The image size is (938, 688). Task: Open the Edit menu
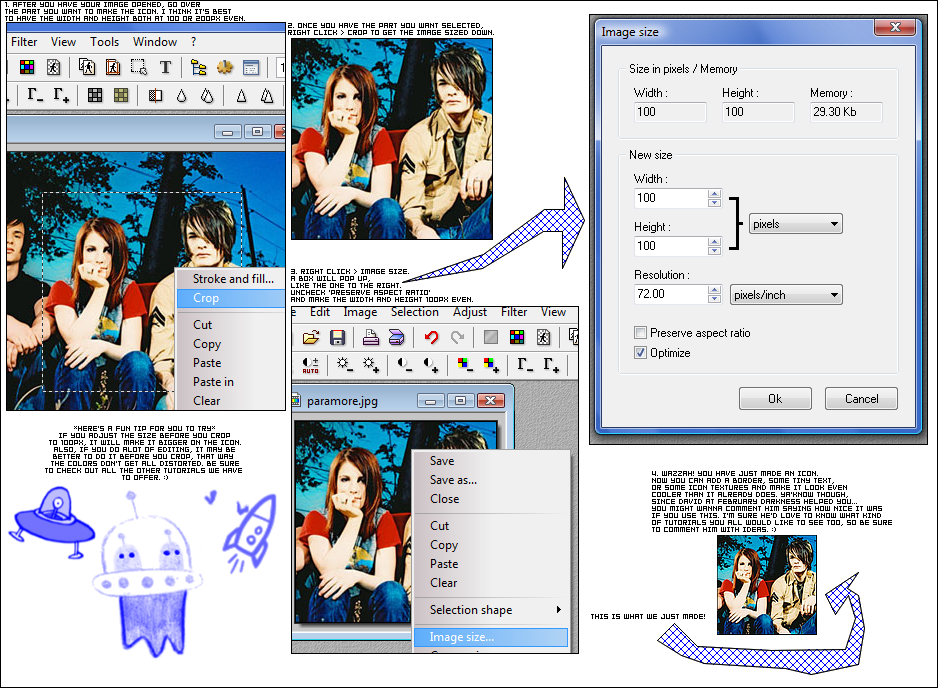(x=319, y=312)
